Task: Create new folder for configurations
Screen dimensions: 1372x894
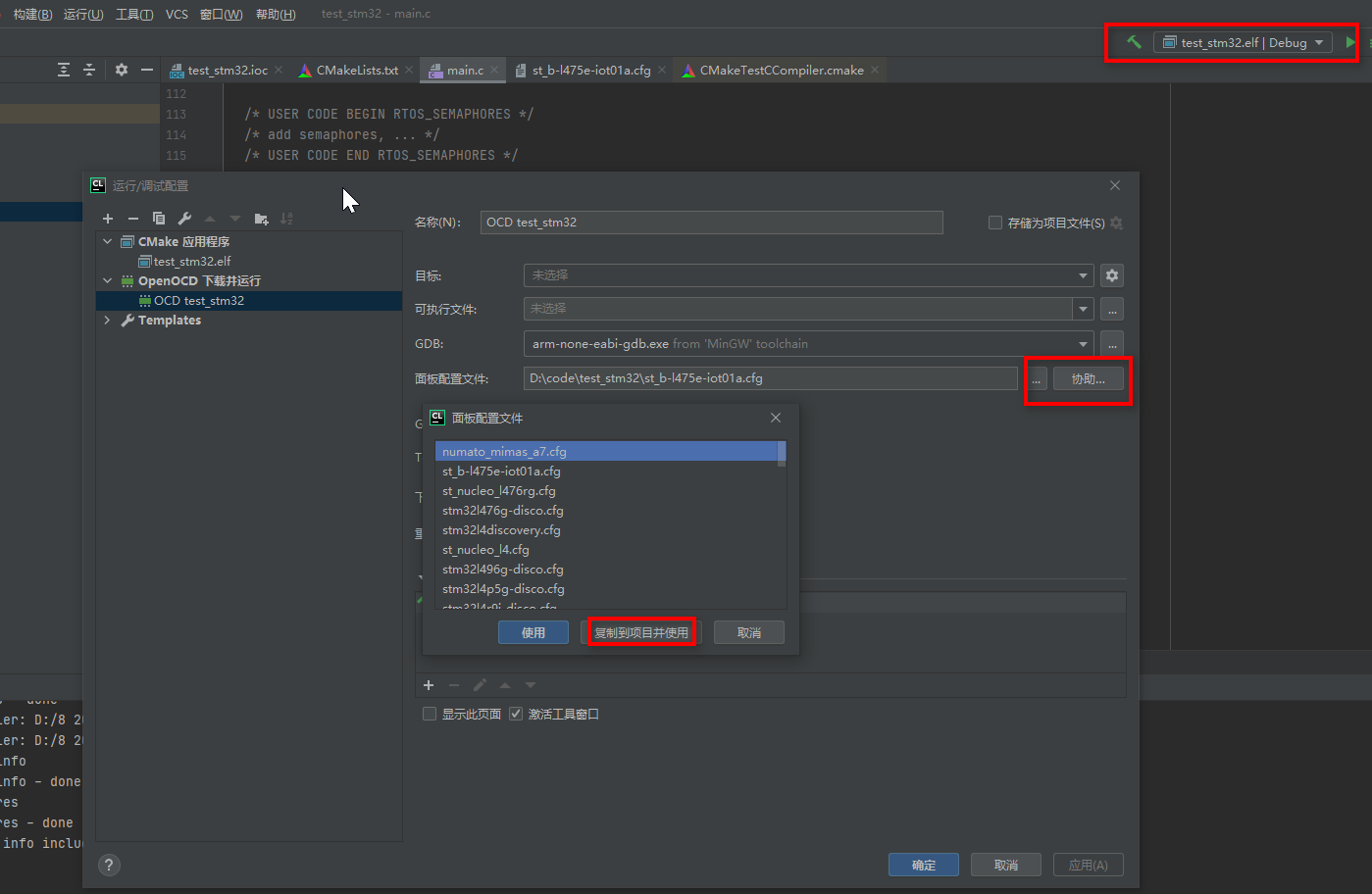Action: (261, 219)
